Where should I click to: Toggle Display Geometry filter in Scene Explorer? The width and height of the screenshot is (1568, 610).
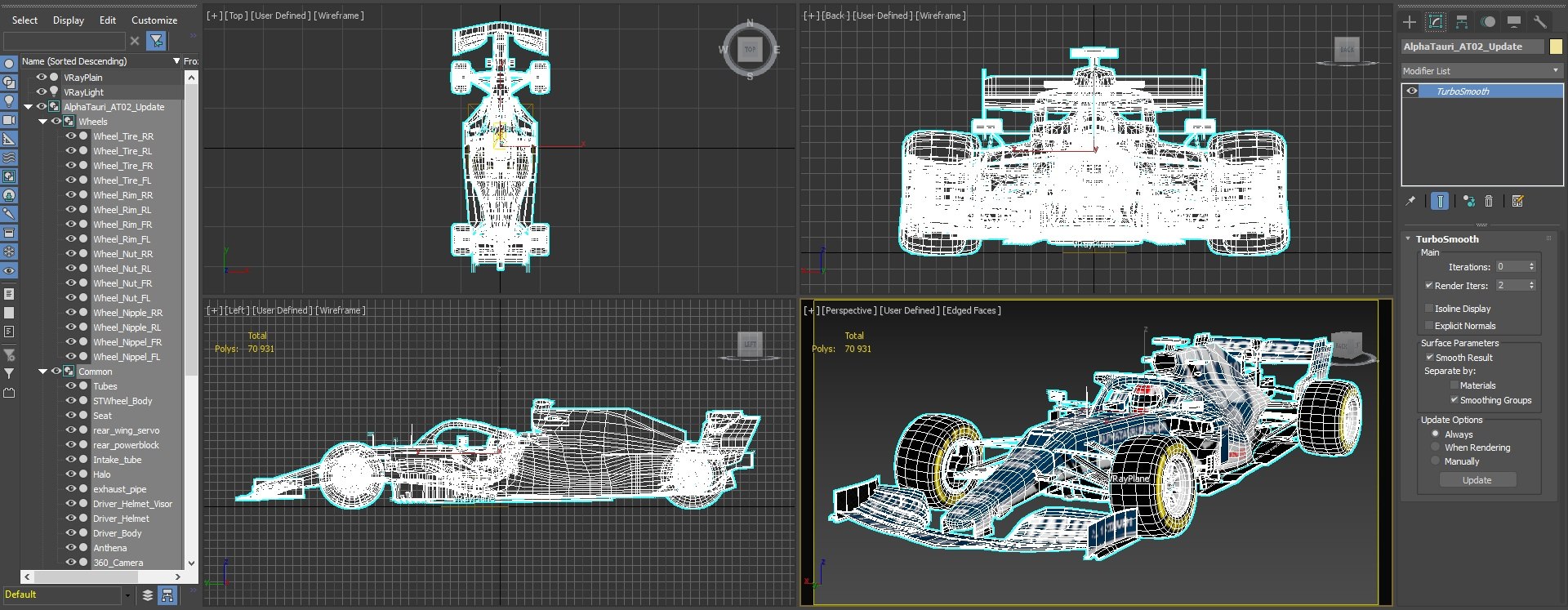9,64
